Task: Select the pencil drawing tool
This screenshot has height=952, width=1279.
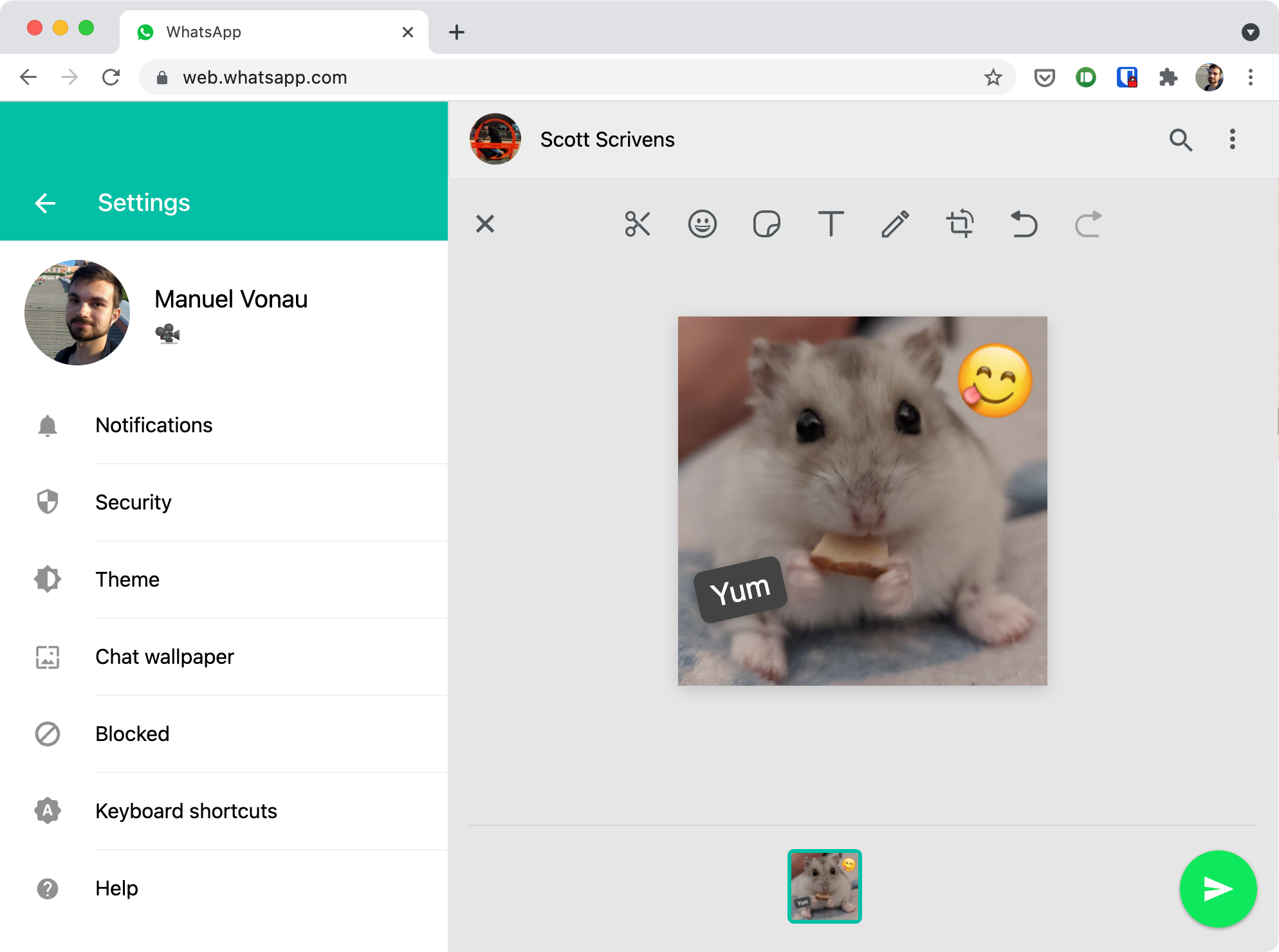Action: point(895,224)
